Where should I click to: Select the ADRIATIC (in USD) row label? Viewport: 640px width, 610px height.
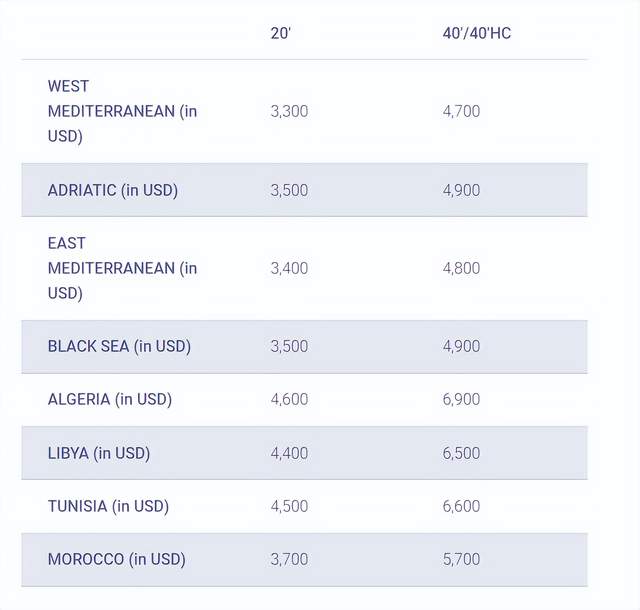pos(113,190)
